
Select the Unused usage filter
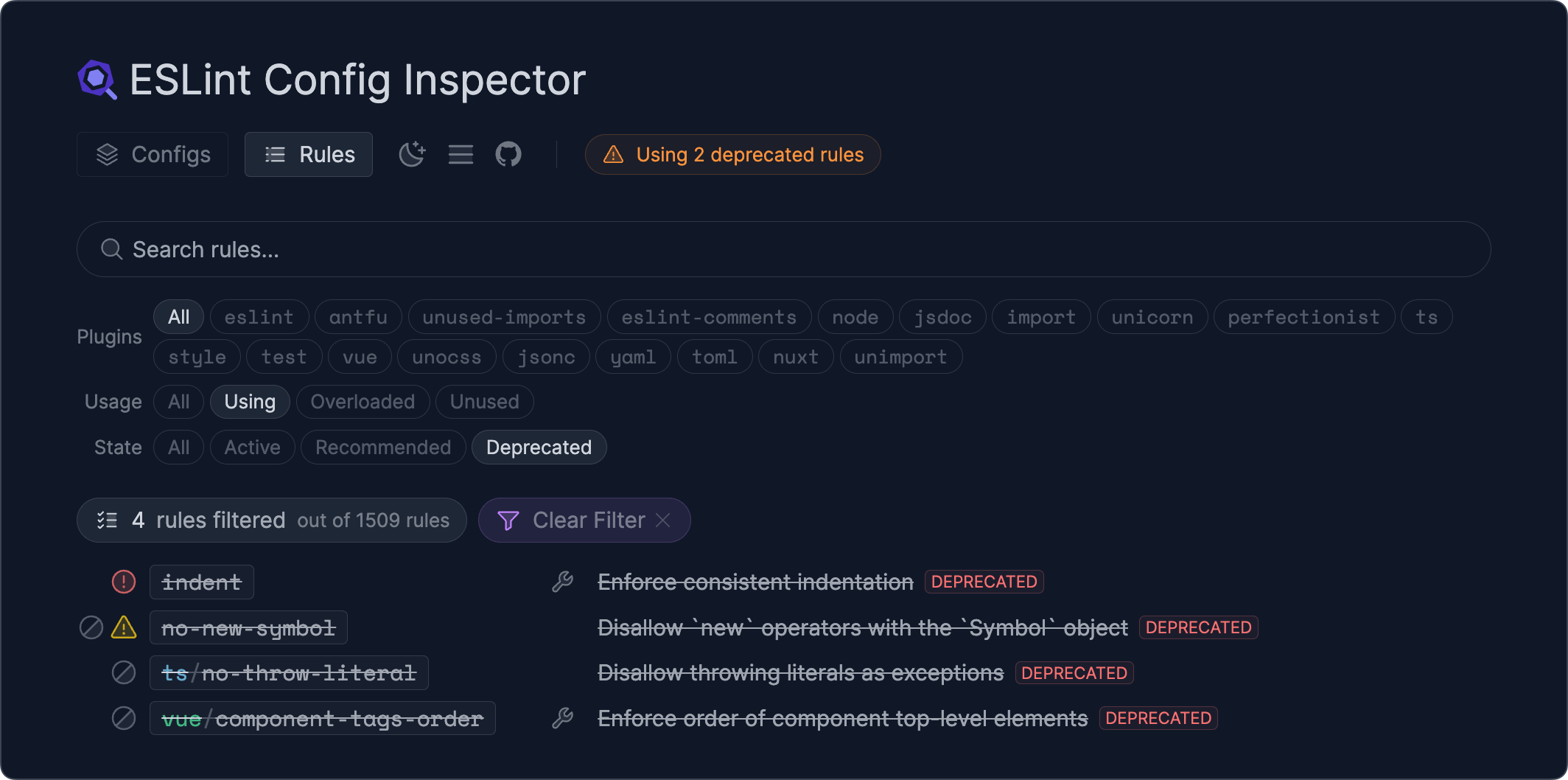point(484,402)
